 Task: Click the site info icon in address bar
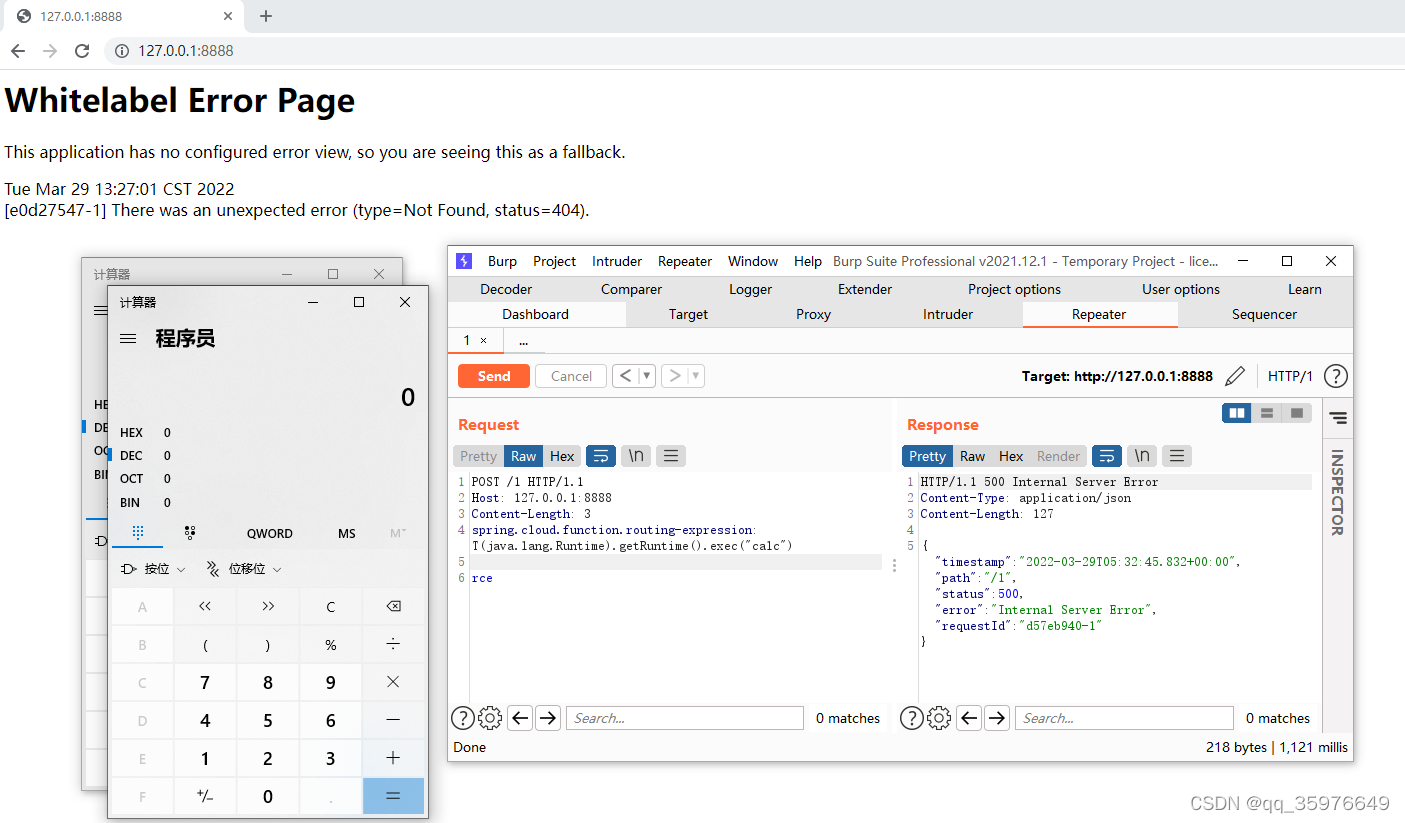[x=121, y=50]
